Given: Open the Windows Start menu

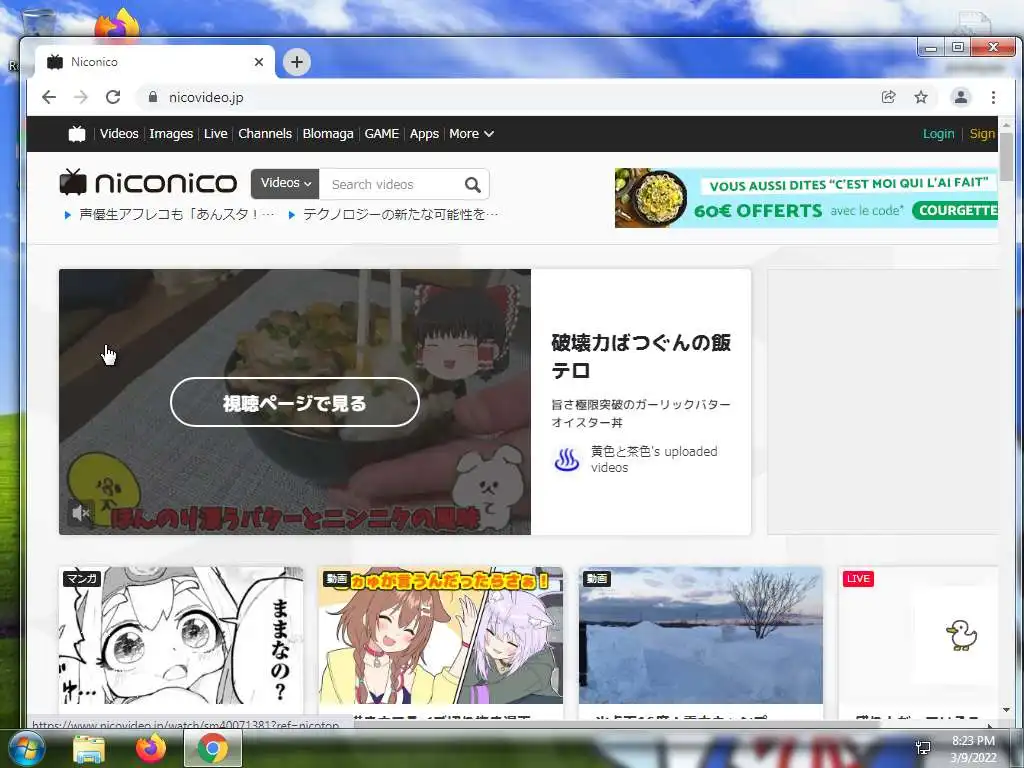Looking at the screenshot, I should [x=26, y=748].
